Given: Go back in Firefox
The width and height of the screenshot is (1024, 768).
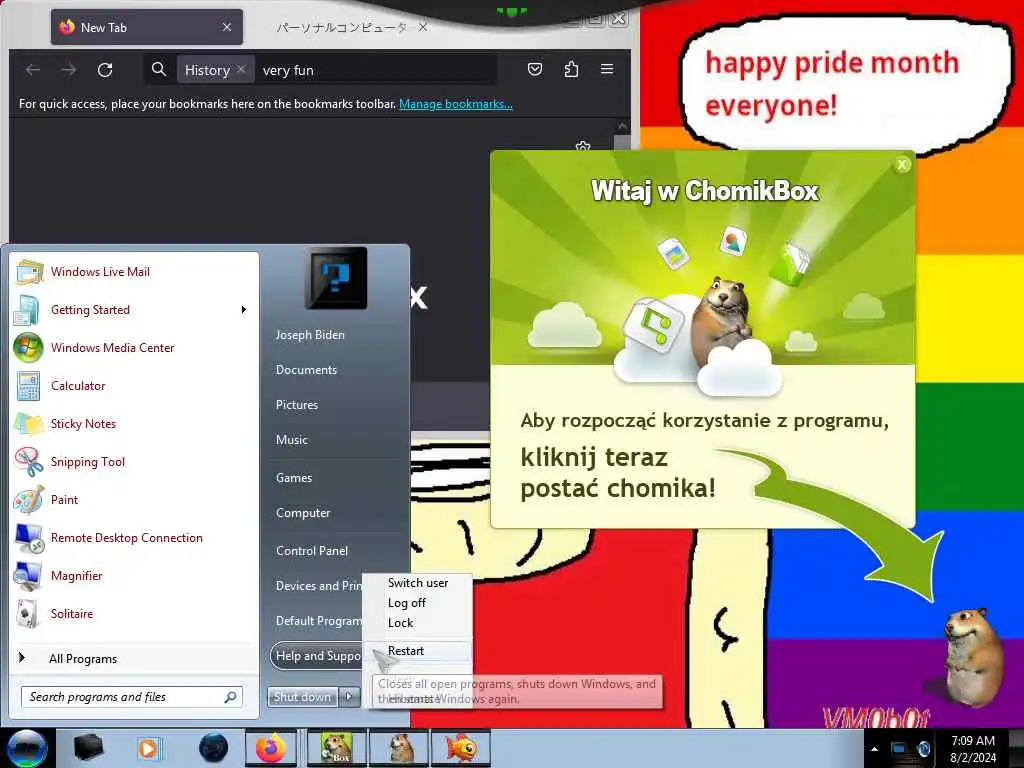Looking at the screenshot, I should point(33,70).
